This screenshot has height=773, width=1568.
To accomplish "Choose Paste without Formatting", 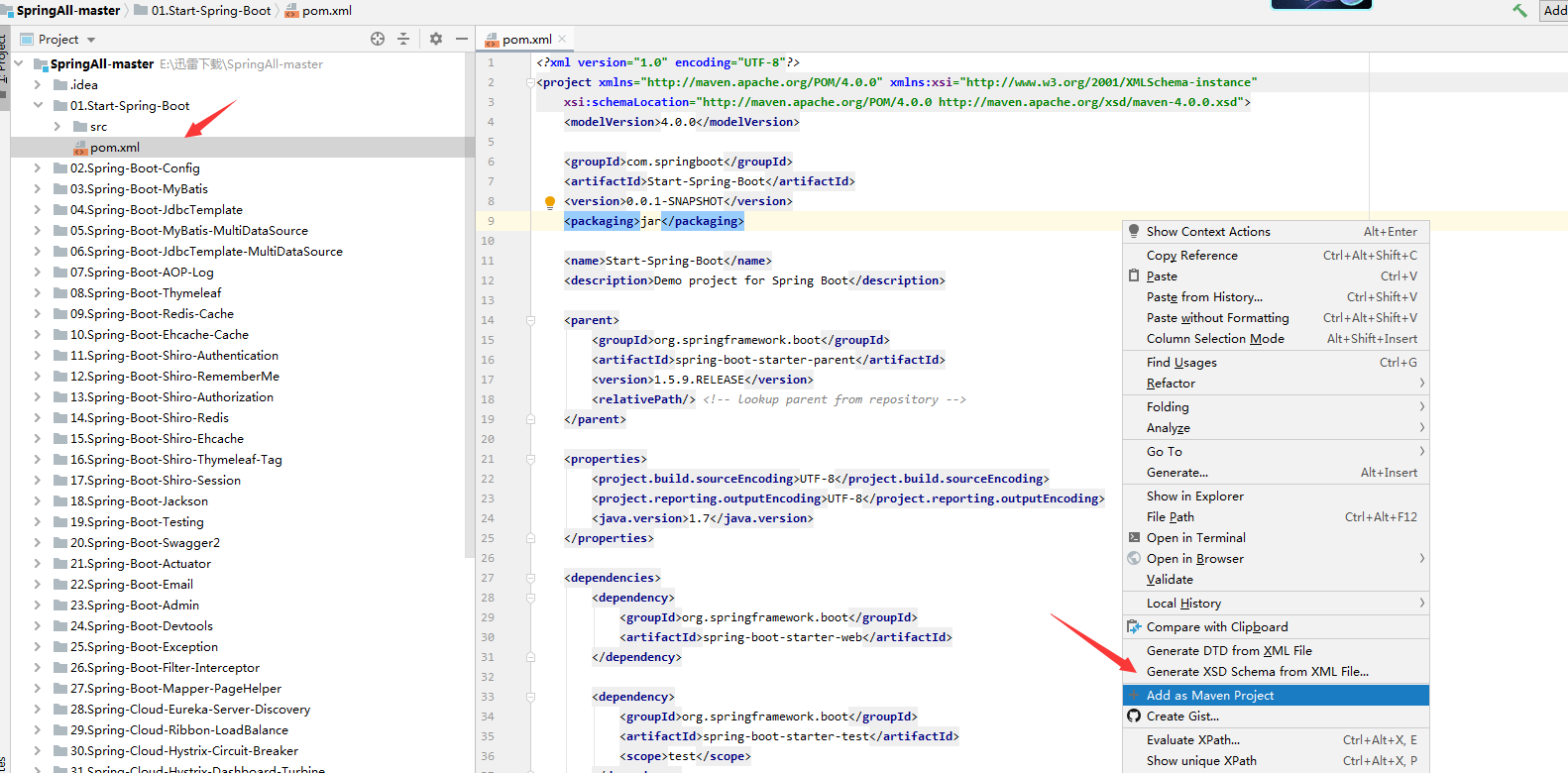I will [x=1276, y=317].
